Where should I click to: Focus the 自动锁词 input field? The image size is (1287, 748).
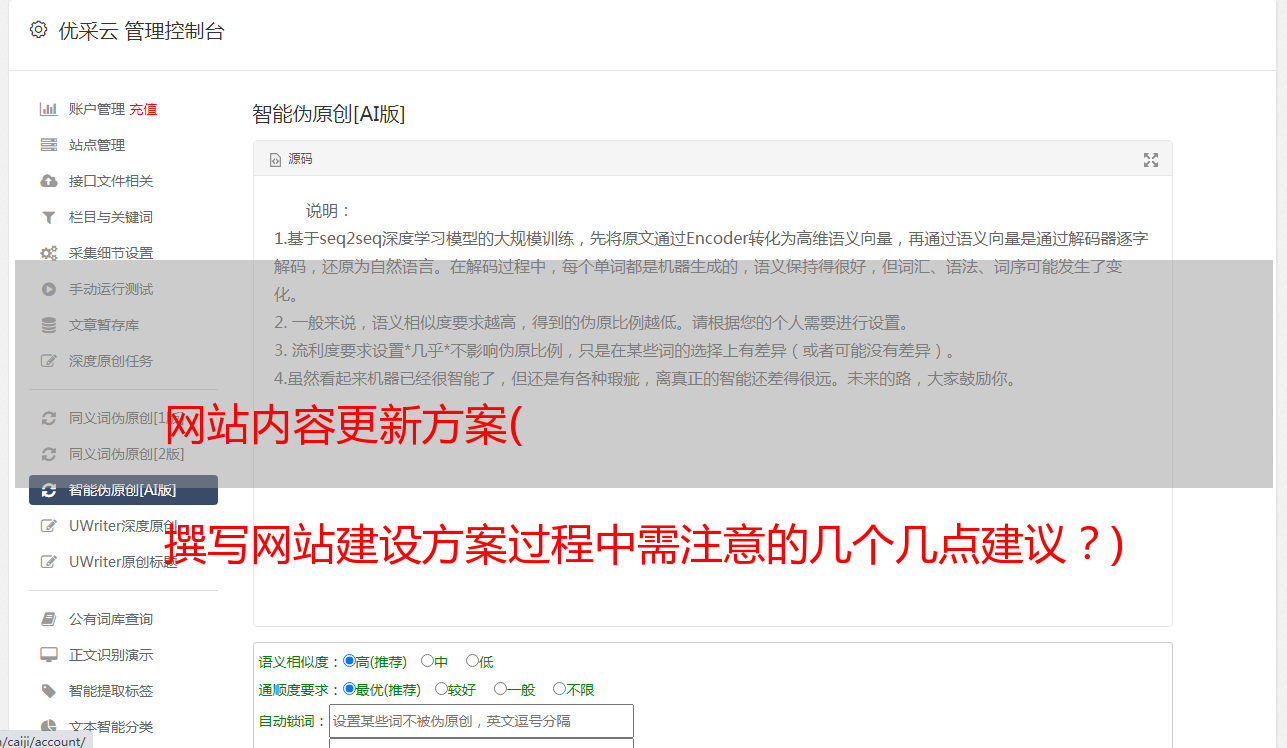pyautogui.click(x=481, y=721)
